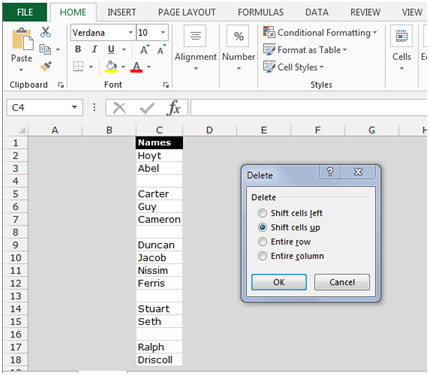Image resolution: width=429 pixels, height=375 pixels.
Task: Click the Cell Styles icon
Action: point(269,67)
